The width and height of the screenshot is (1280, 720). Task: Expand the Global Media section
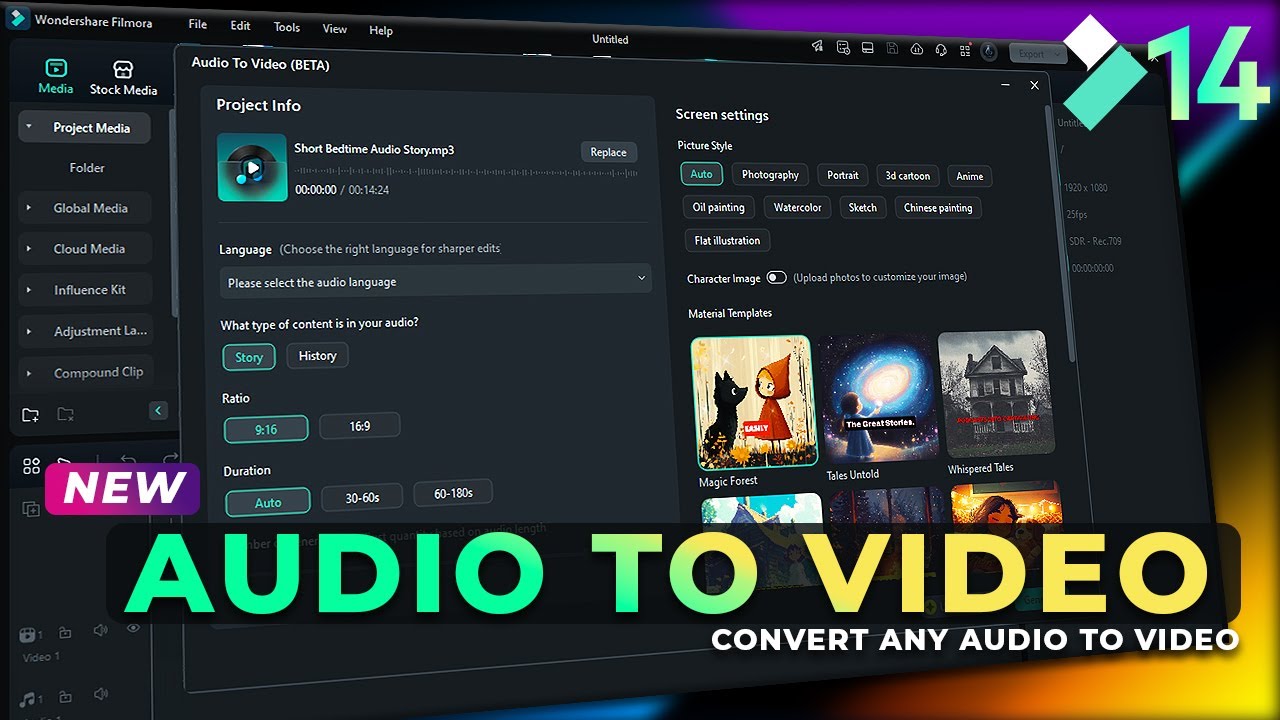29,208
